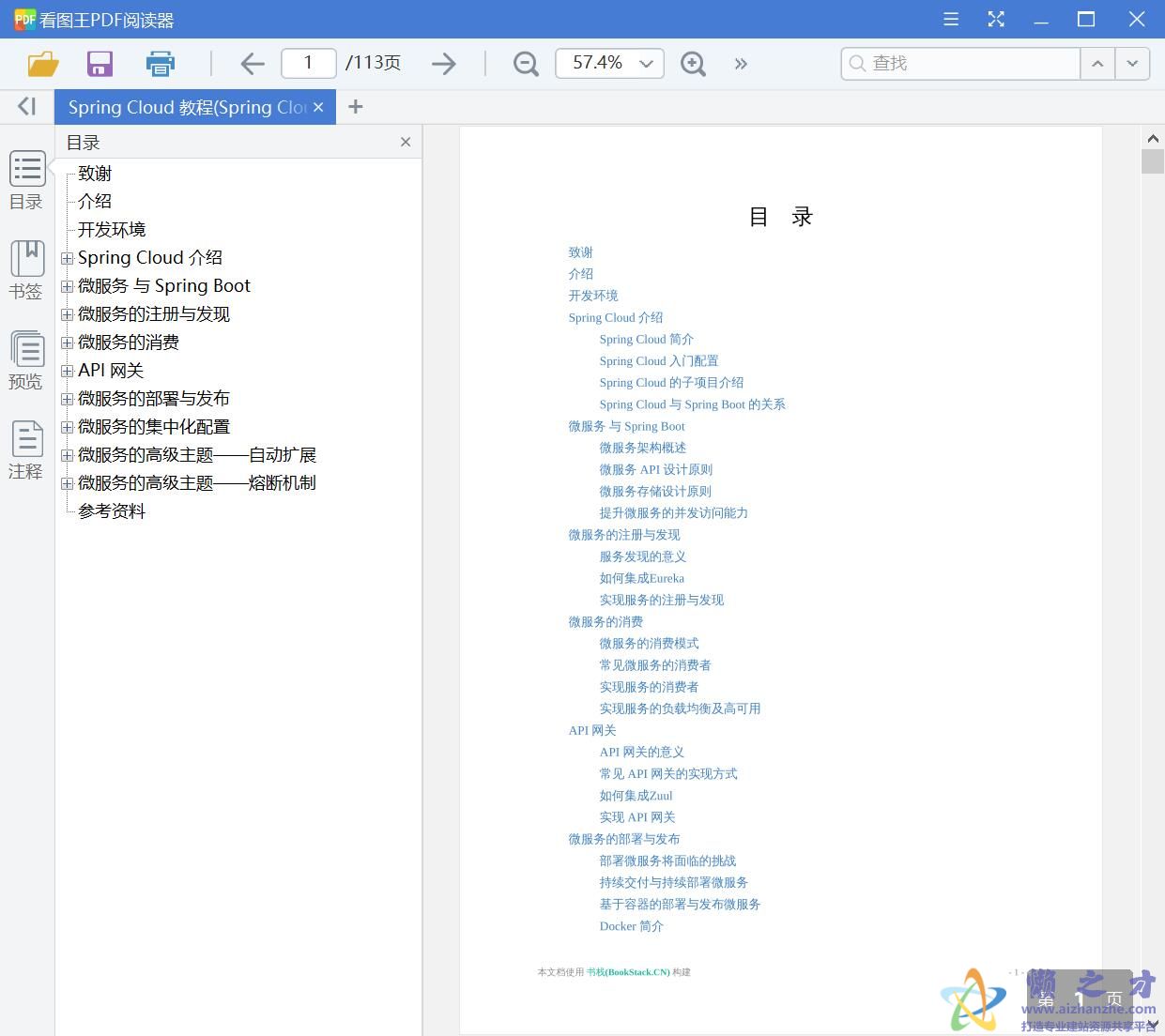Expand 微服务的注册与发现 node
The width and height of the screenshot is (1165, 1036).
point(67,314)
